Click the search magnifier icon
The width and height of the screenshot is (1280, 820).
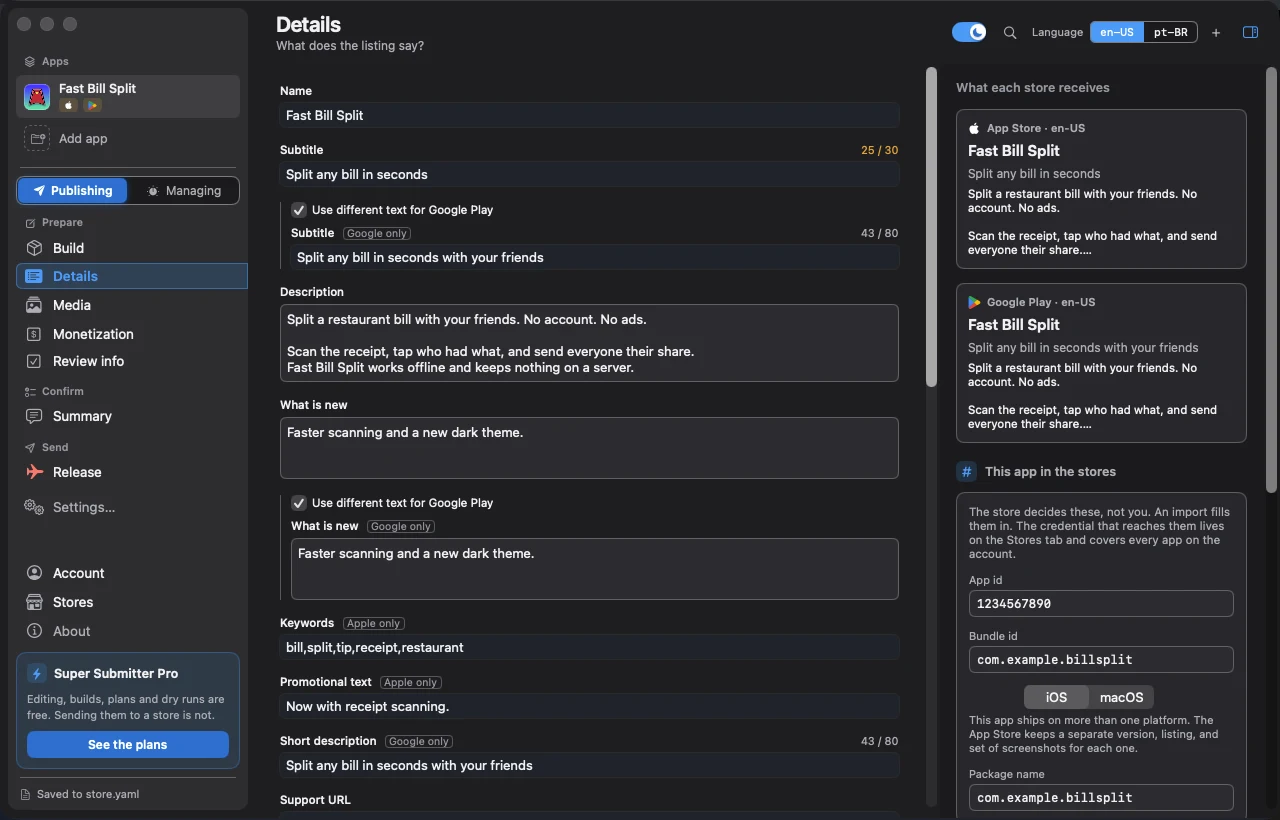[x=1010, y=32]
